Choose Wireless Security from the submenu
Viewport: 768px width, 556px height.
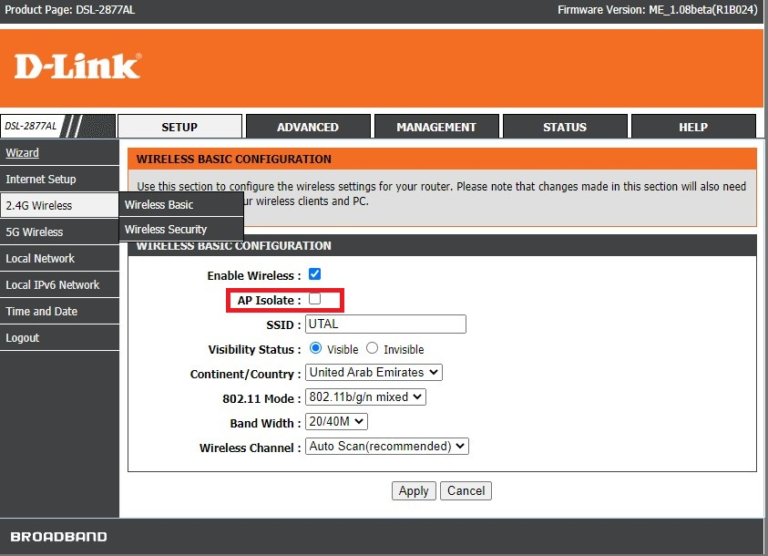[x=166, y=229]
